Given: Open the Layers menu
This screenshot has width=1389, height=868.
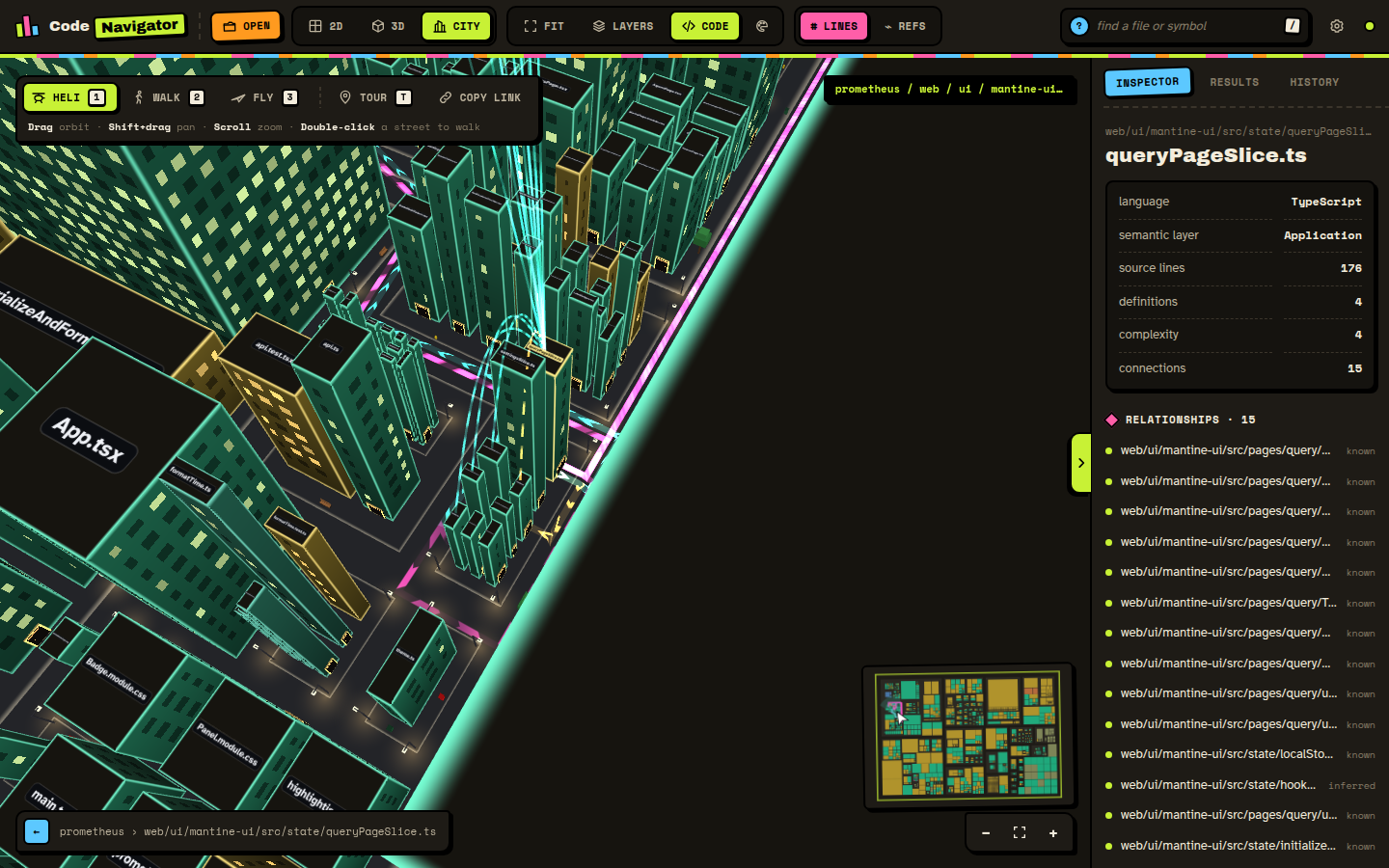Looking at the screenshot, I should (x=623, y=26).
